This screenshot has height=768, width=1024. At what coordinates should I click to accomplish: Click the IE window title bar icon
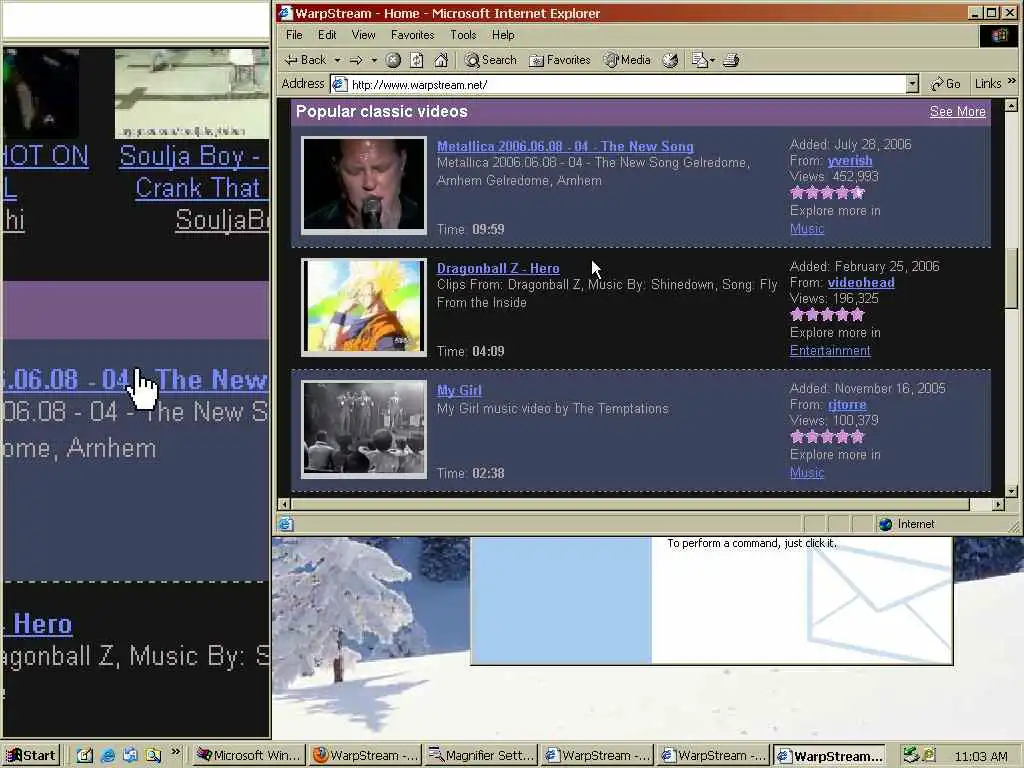(285, 13)
